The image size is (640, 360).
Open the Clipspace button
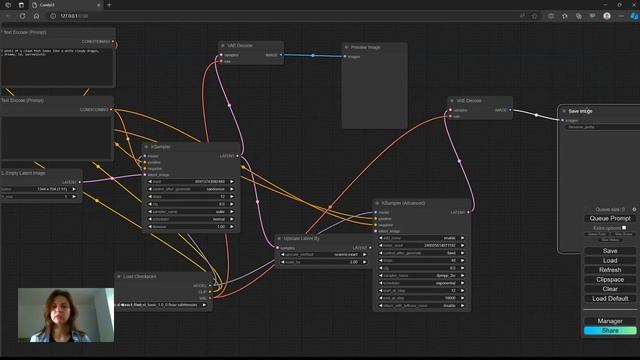click(610, 280)
